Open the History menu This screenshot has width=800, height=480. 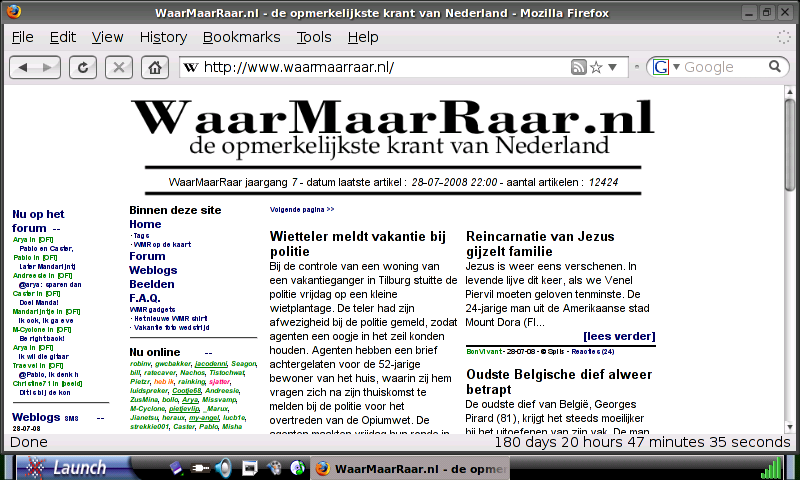tap(163, 37)
